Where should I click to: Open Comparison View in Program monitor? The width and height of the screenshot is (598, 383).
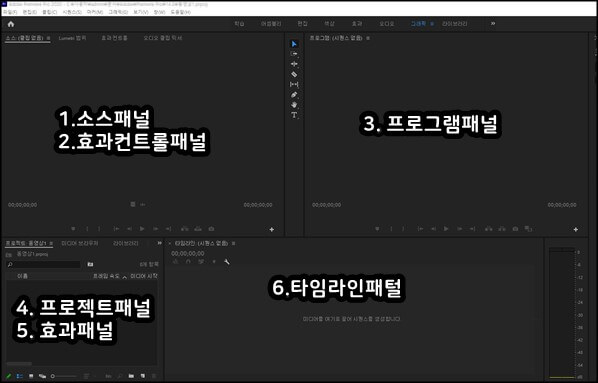point(528,229)
